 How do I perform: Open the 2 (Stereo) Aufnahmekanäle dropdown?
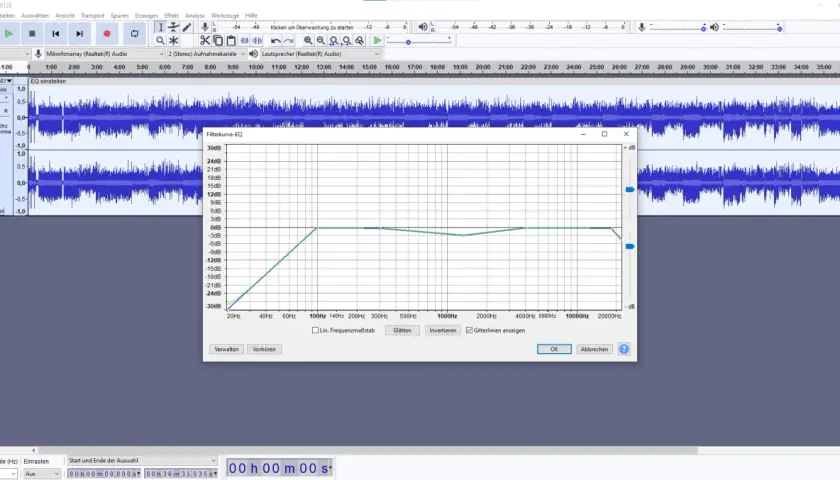[206, 54]
